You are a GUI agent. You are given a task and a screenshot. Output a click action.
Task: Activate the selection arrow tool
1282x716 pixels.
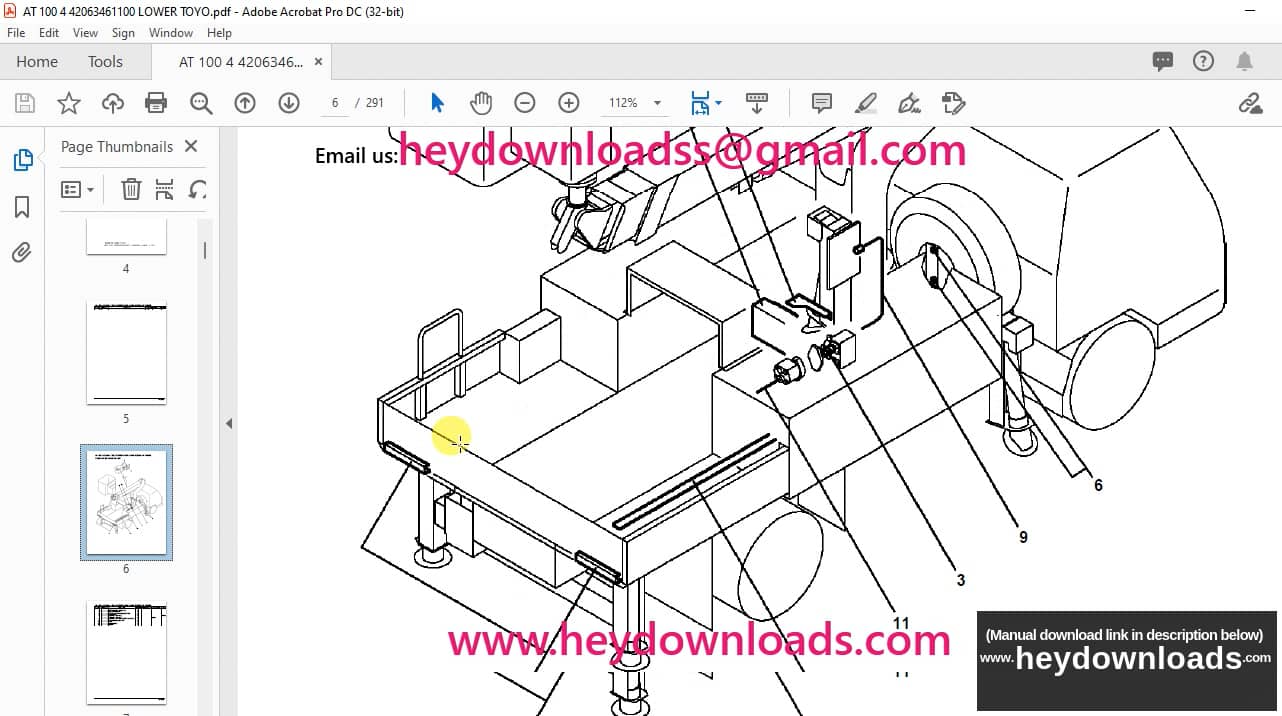pos(437,103)
